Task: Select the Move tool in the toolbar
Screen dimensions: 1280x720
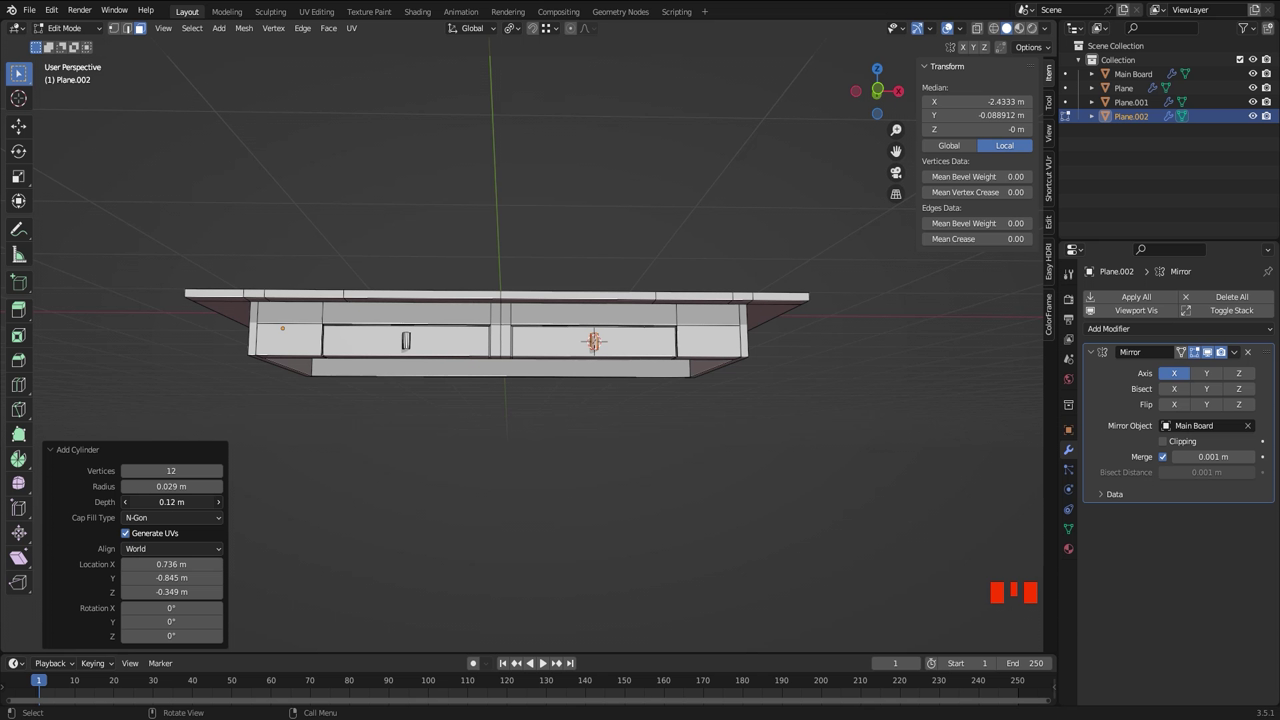Action: tap(18, 126)
